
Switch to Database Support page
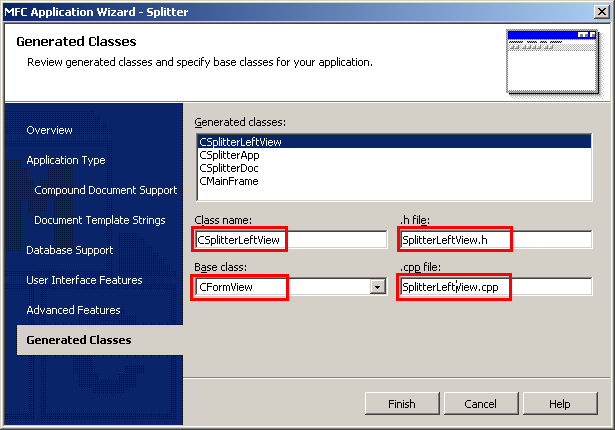click(x=69, y=250)
